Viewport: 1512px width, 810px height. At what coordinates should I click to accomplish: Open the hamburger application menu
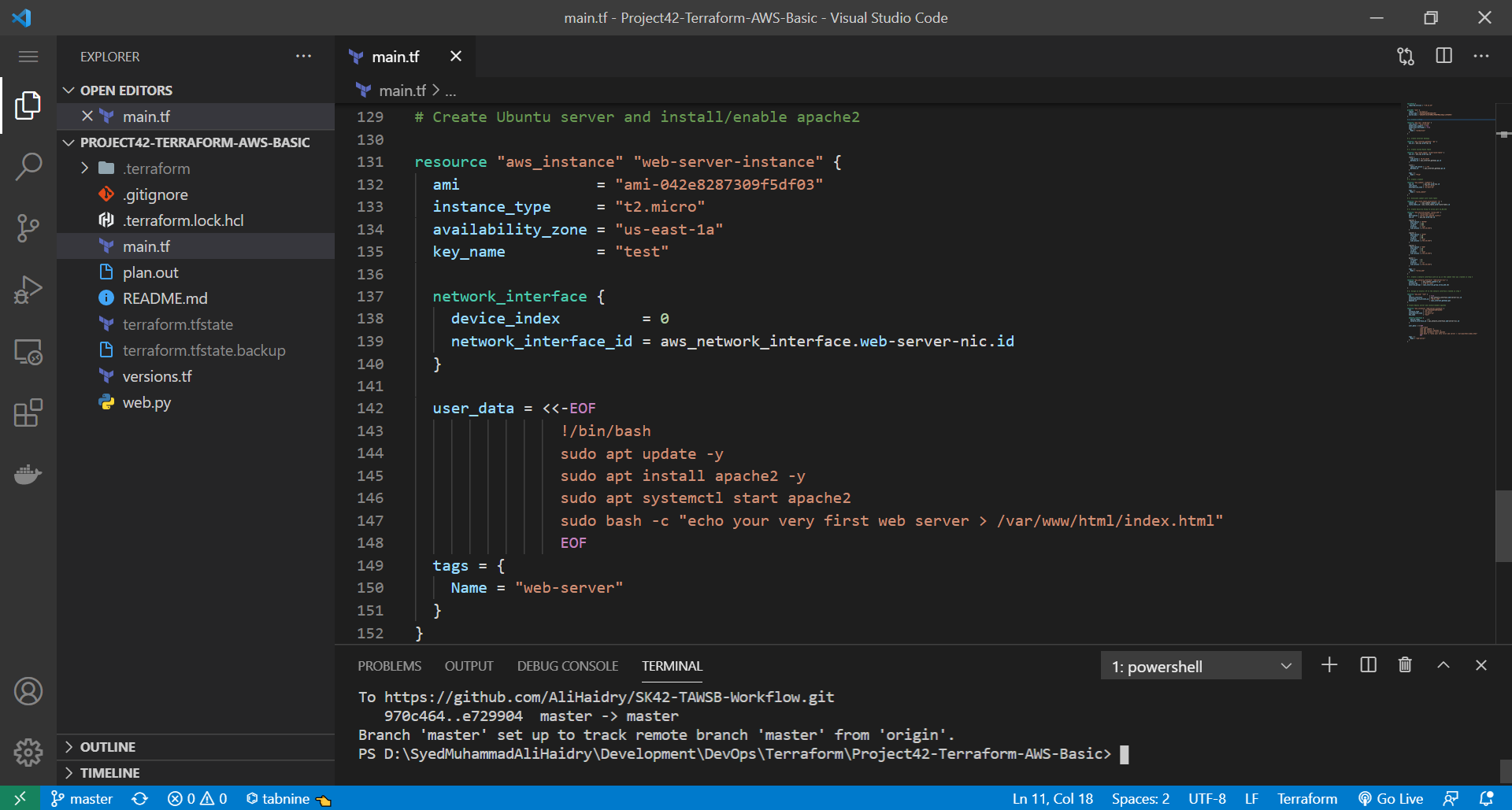point(28,56)
